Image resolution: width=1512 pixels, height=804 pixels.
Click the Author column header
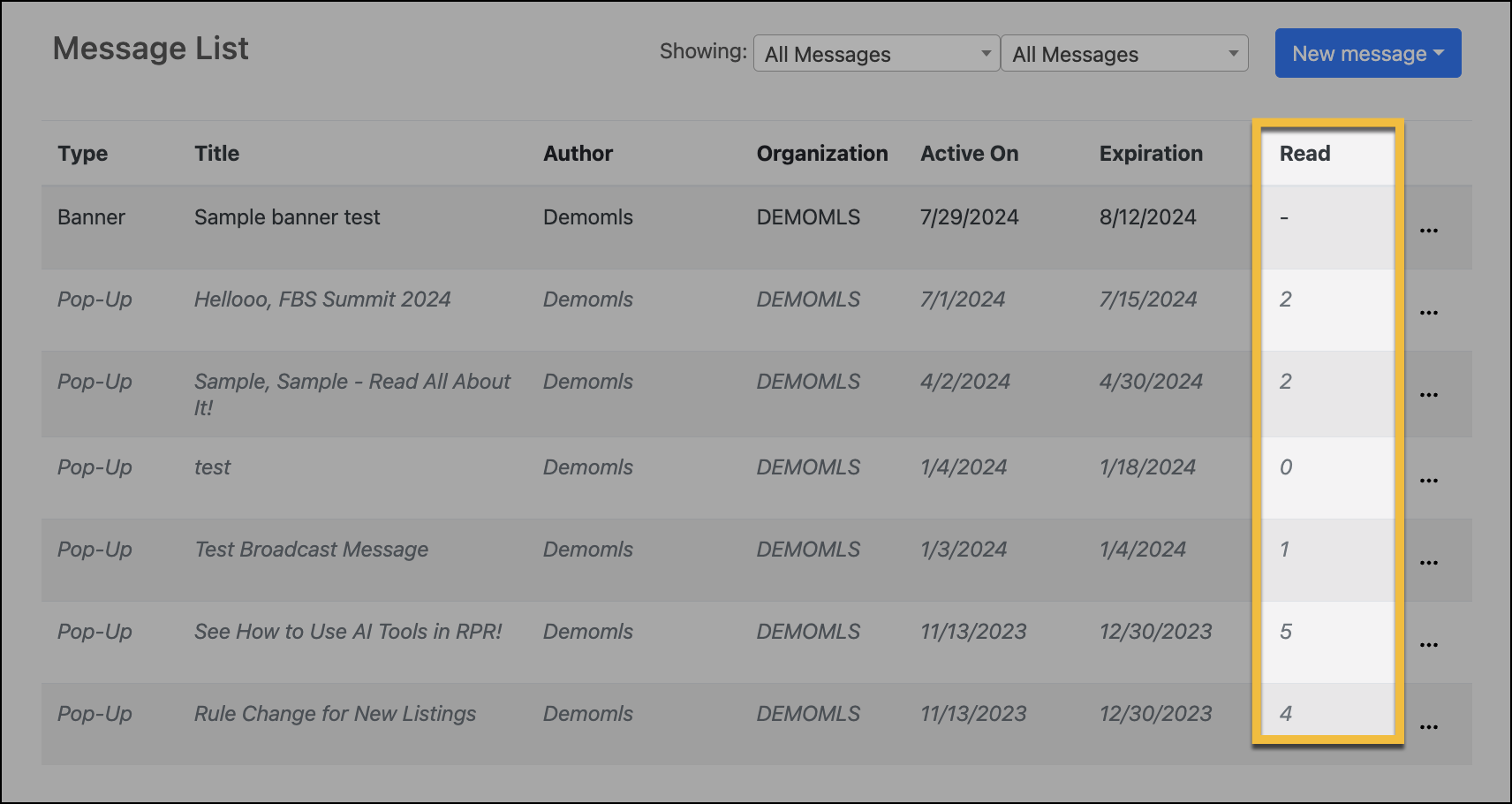[x=578, y=154]
